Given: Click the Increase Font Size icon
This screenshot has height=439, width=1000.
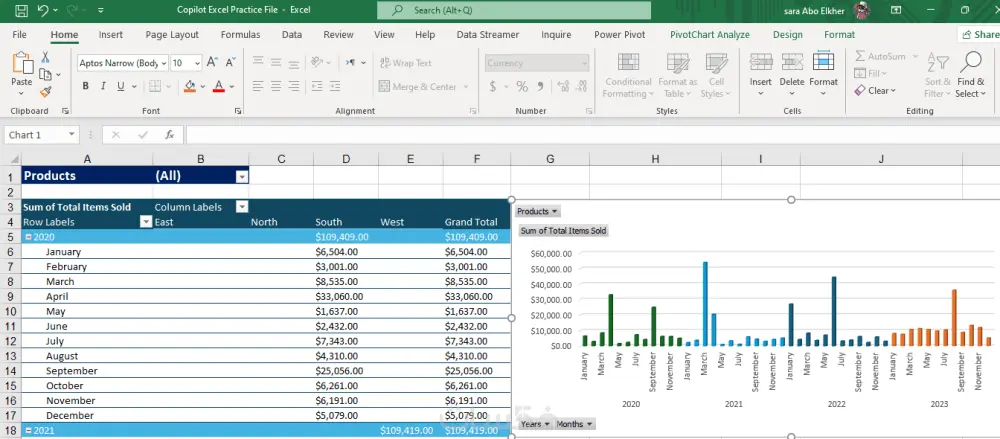Looking at the screenshot, I should click(x=213, y=62).
